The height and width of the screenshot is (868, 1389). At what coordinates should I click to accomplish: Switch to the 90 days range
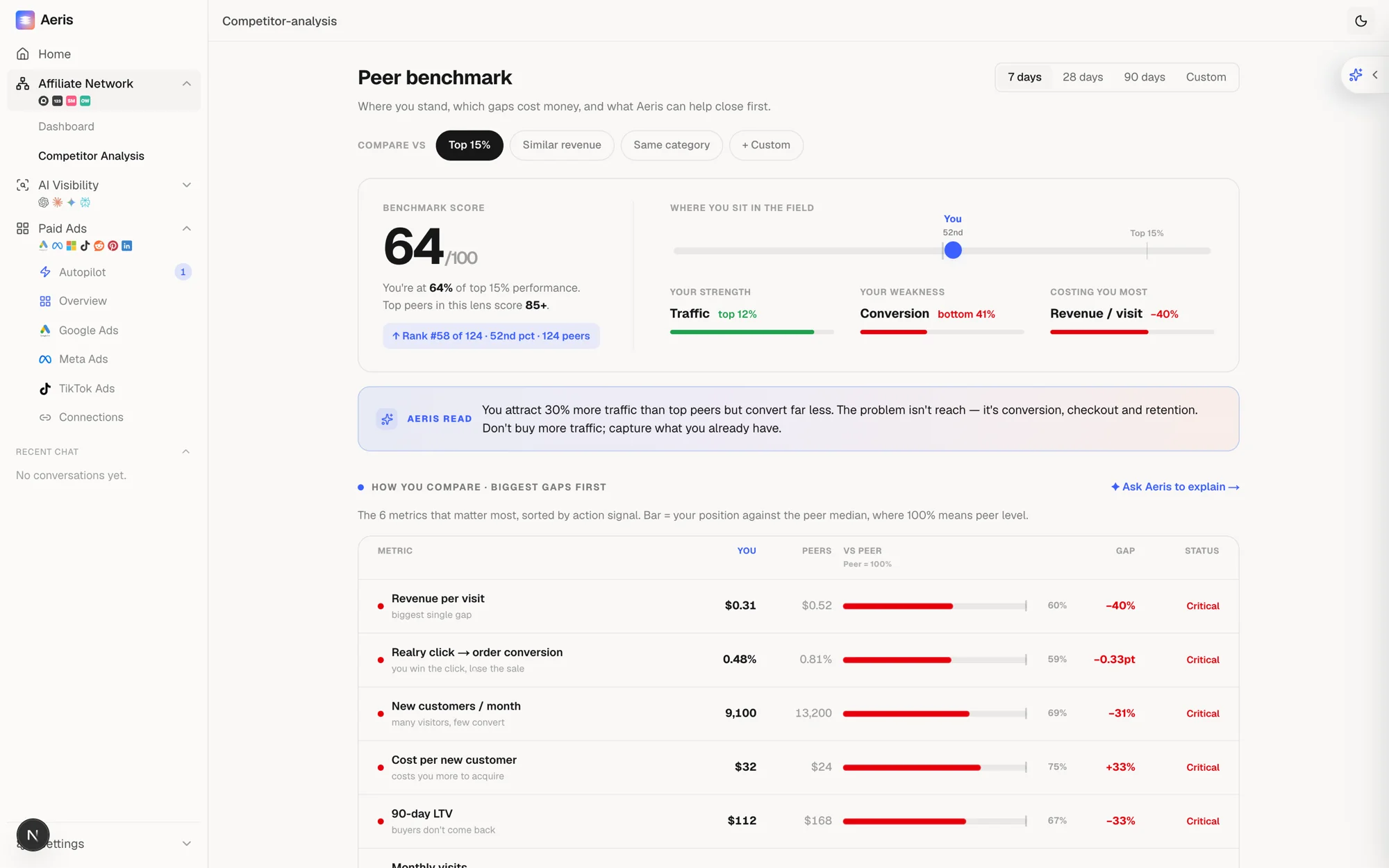click(x=1145, y=77)
